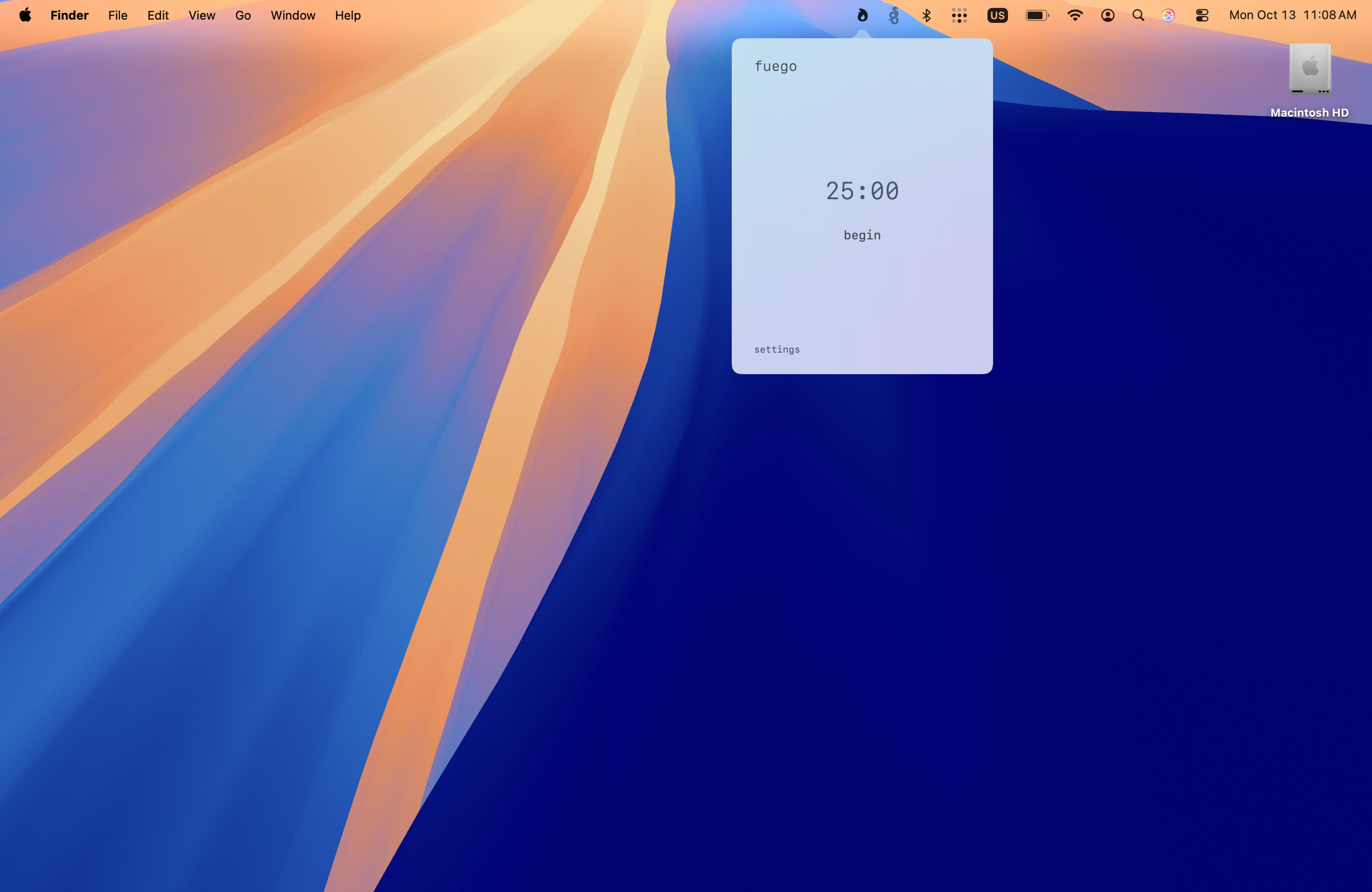The height and width of the screenshot is (892, 1372).
Task: Open the Help menu
Action: 347,16
